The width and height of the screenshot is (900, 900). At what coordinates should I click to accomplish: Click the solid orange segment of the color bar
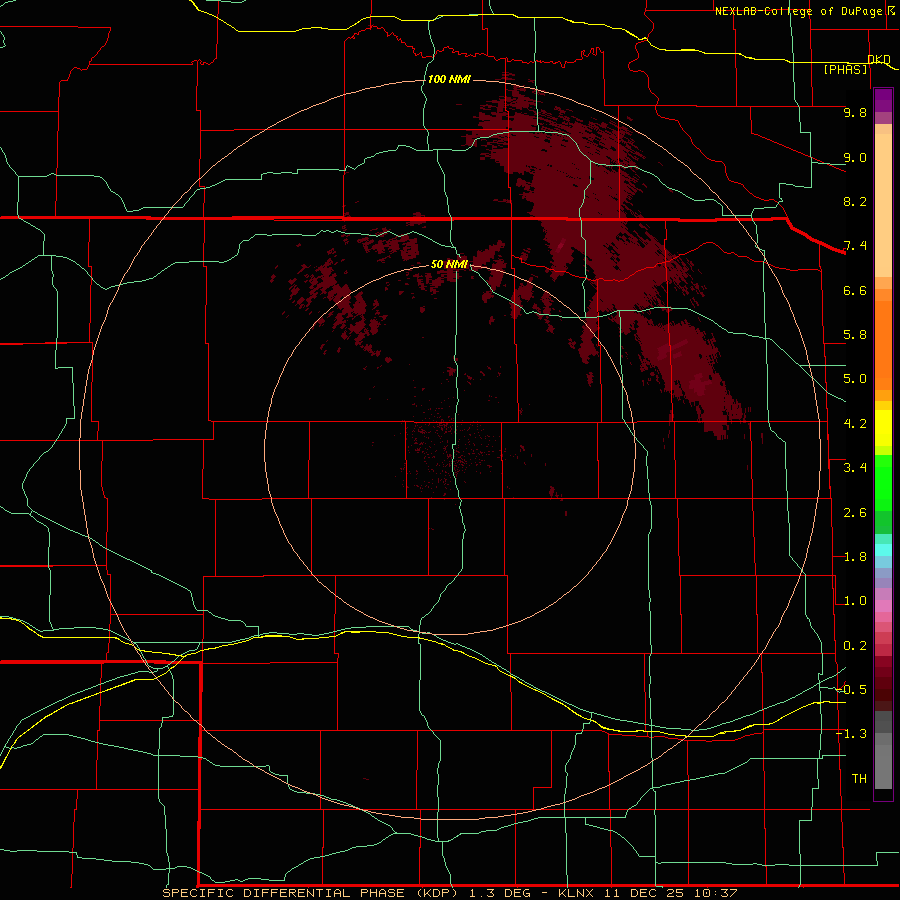tap(883, 346)
